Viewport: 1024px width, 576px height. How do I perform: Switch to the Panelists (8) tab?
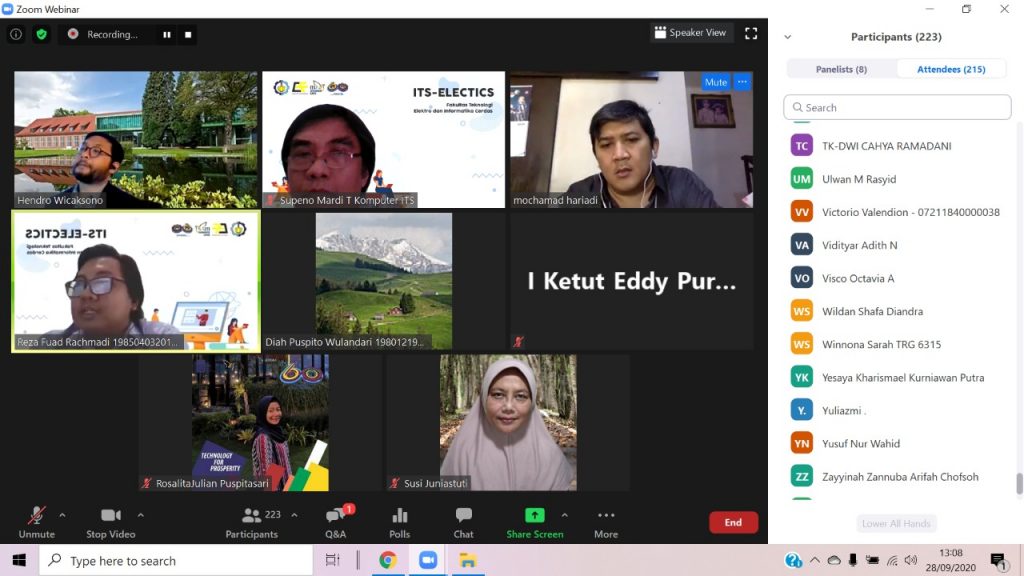pos(841,69)
